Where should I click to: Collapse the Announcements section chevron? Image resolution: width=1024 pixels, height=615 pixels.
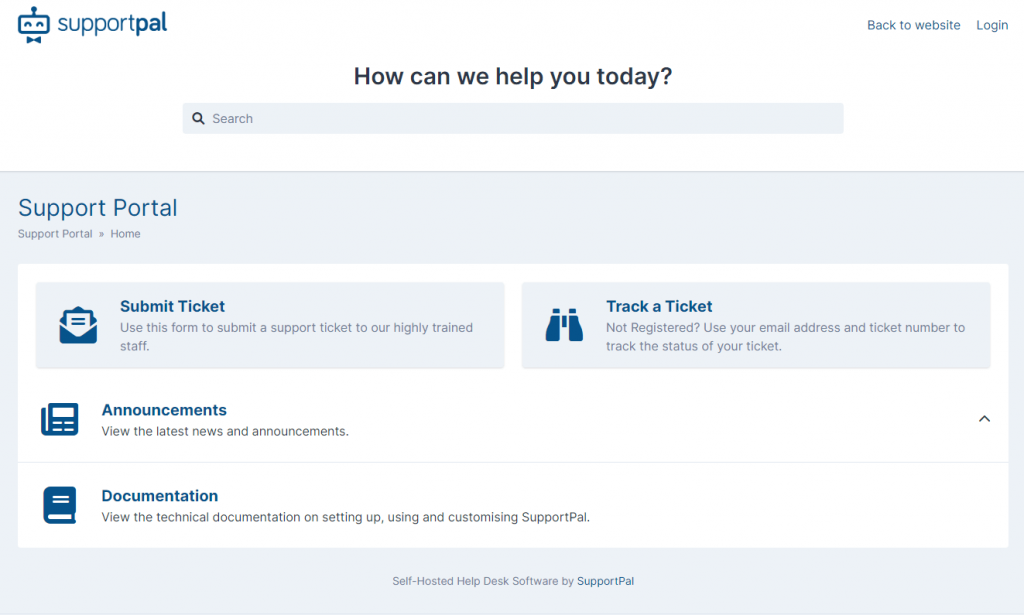pyautogui.click(x=984, y=418)
